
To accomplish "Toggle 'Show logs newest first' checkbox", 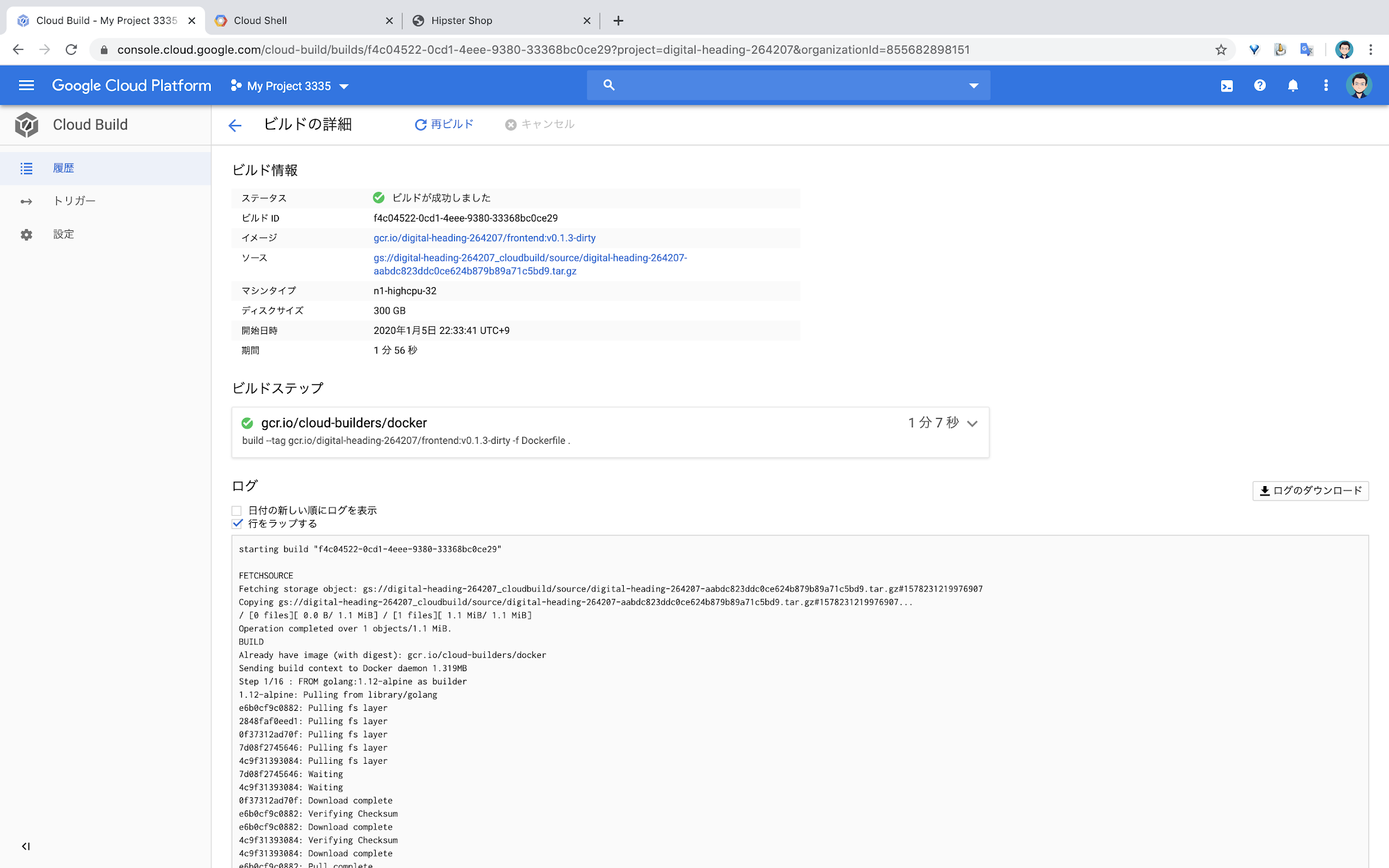I will pyautogui.click(x=237, y=510).
